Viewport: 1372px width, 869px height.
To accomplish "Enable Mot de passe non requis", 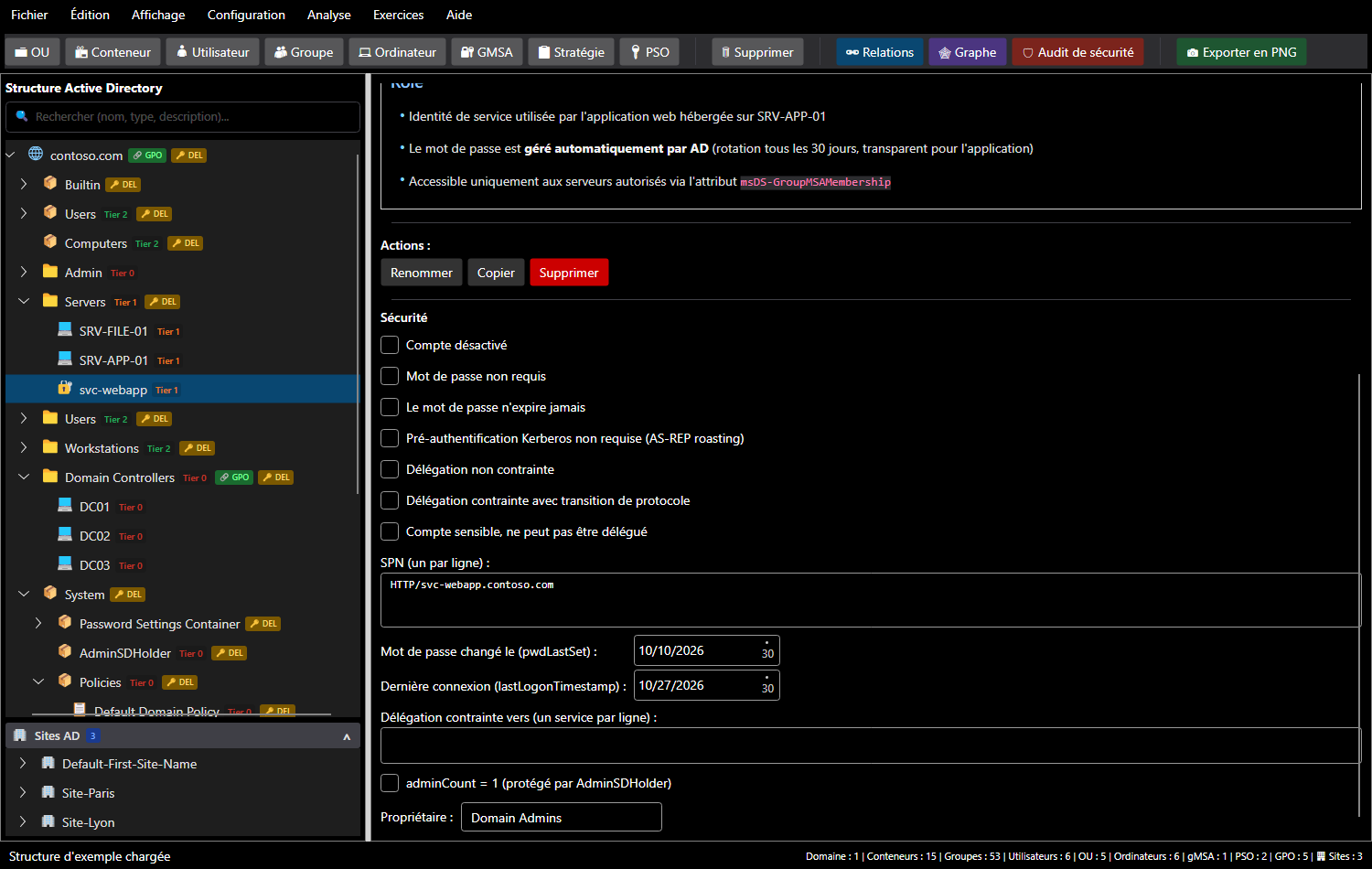I will [x=390, y=376].
